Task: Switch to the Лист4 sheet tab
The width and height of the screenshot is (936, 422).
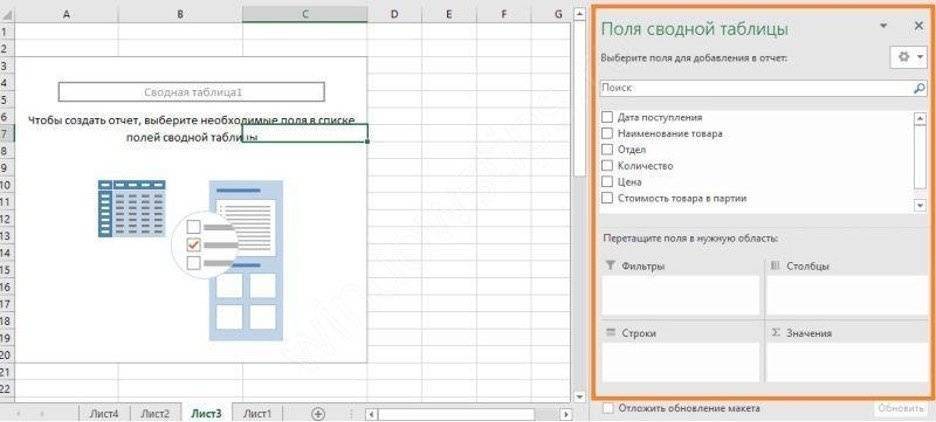Action: click(x=103, y=412)
